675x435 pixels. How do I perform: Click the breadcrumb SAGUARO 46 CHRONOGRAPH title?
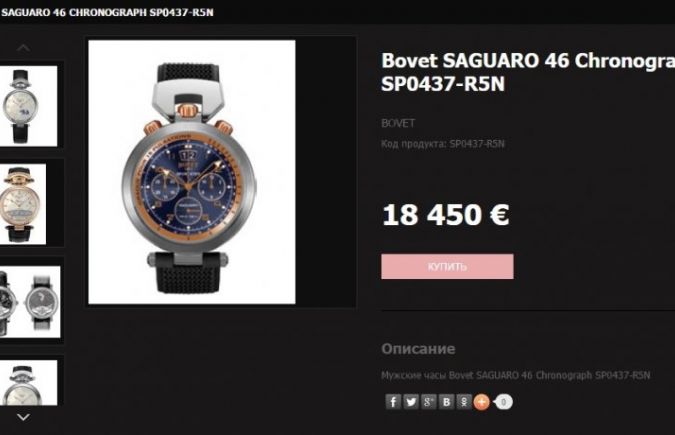[x=107, y=12]
